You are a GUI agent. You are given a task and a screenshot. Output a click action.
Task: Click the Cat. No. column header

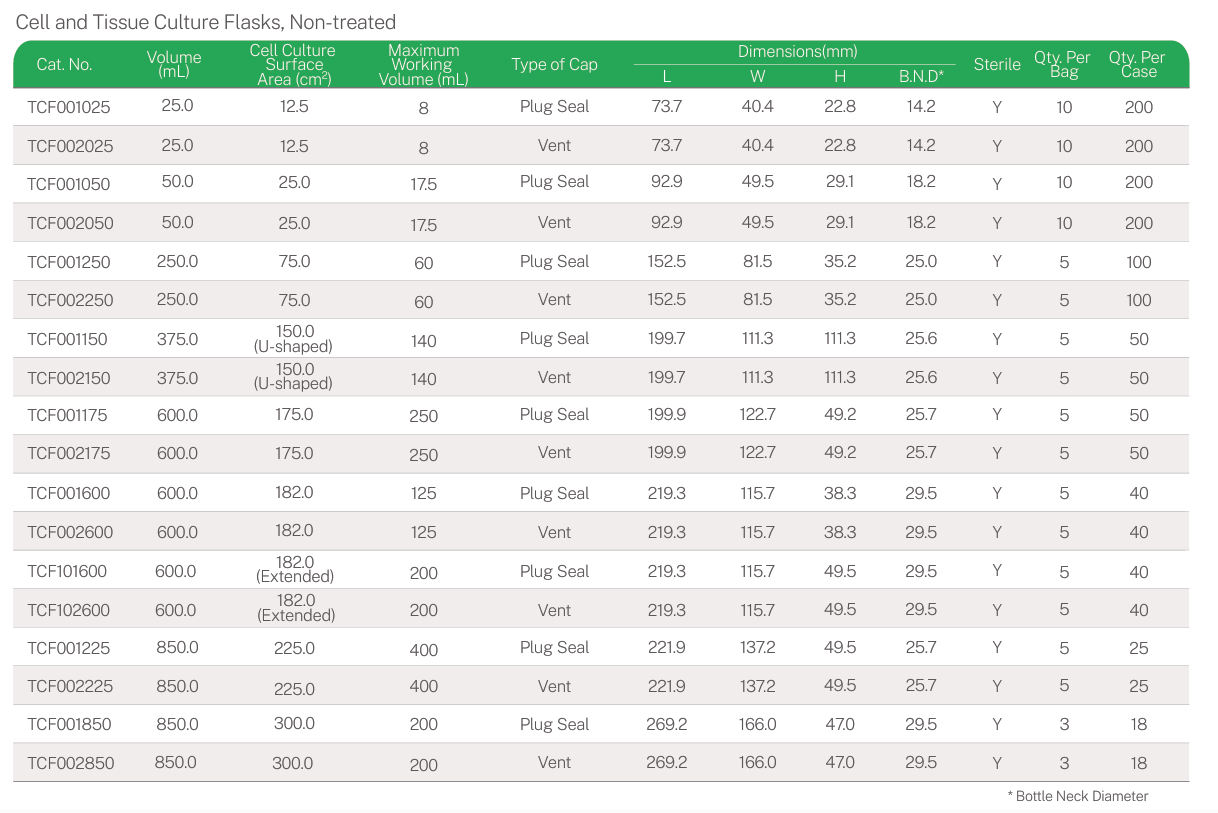pyautogui.click(x=64, y=65)
